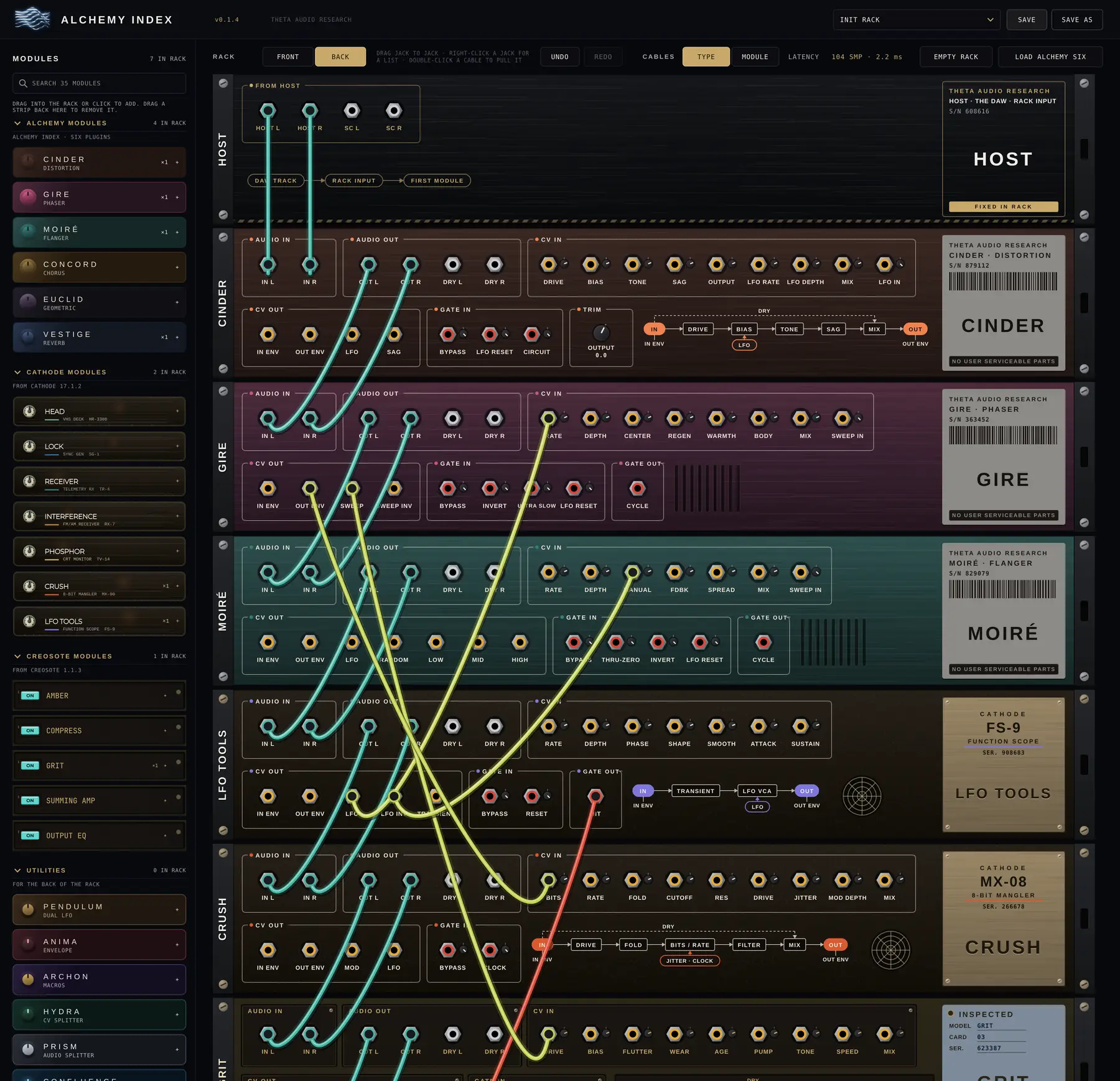Toggle COMPRESS module ON switch

coord(30,730)
